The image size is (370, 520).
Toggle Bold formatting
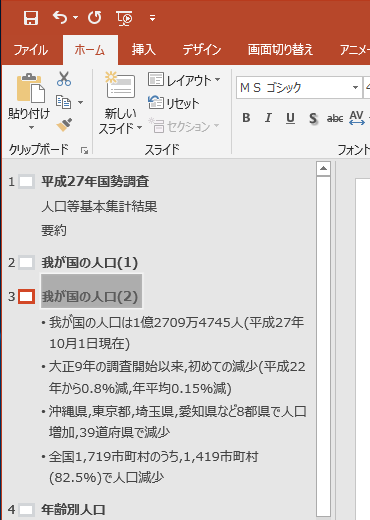(246, 118)
